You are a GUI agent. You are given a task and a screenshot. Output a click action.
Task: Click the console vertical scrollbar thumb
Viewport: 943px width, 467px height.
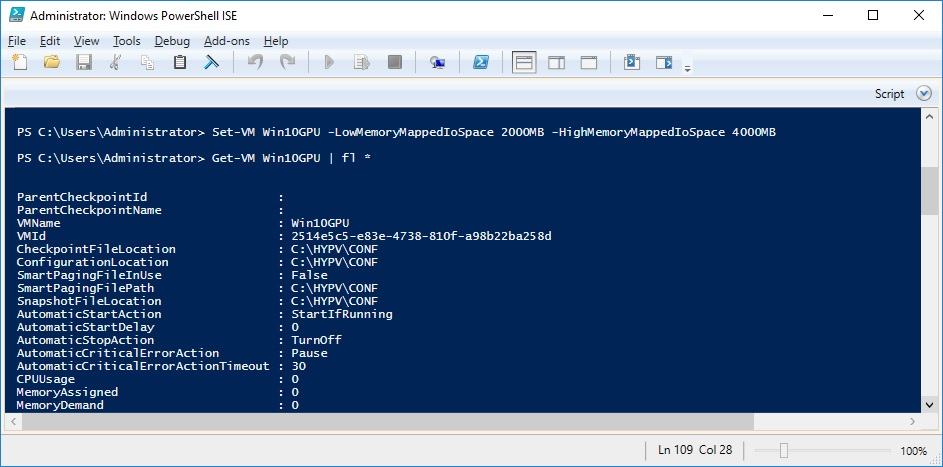pyautogui.click(x=930, y=191)
